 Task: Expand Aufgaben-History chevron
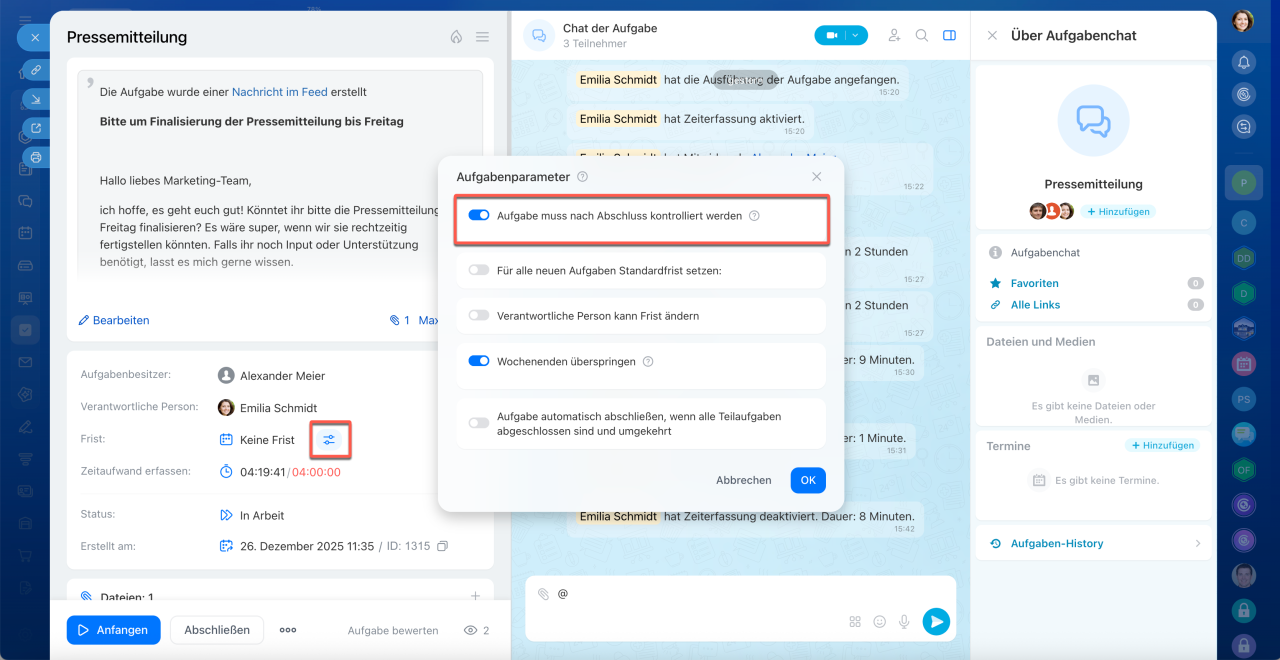[x=1198, y=543]
